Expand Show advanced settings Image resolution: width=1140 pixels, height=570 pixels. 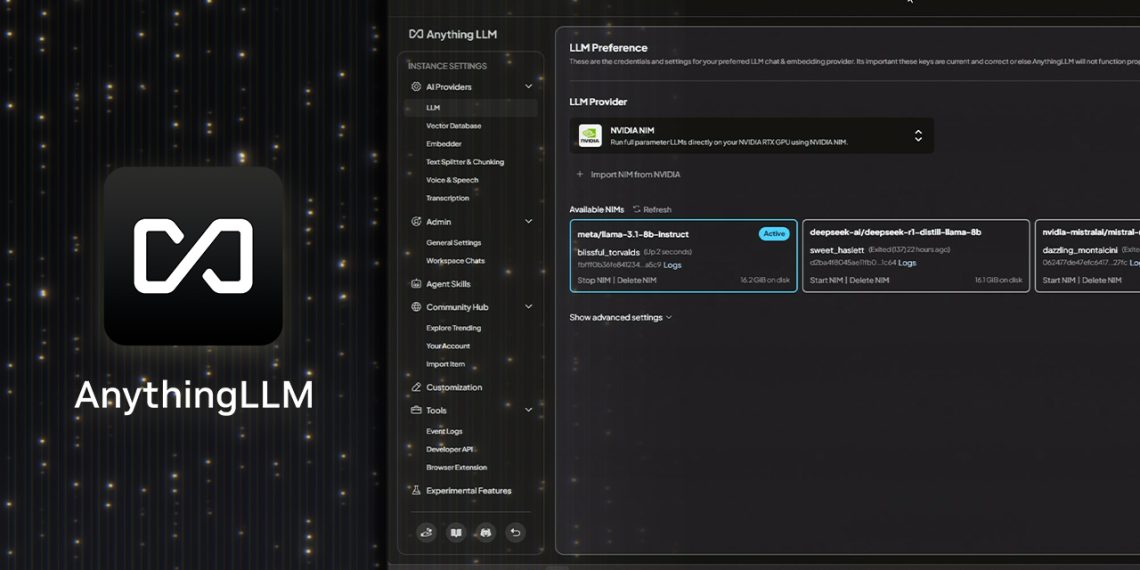click(620, 318)
